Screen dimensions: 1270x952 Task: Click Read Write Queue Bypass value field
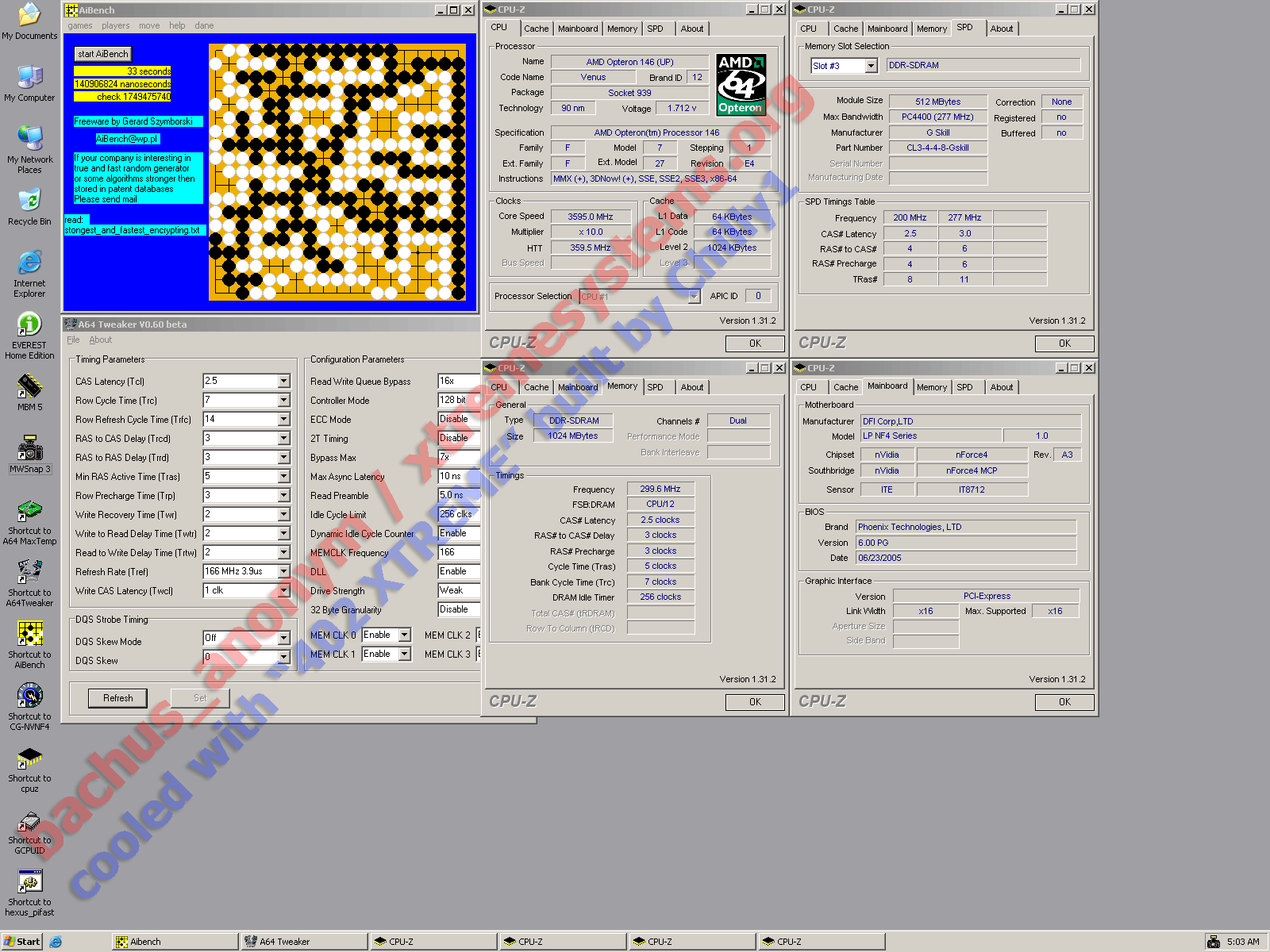pos(460,381)
